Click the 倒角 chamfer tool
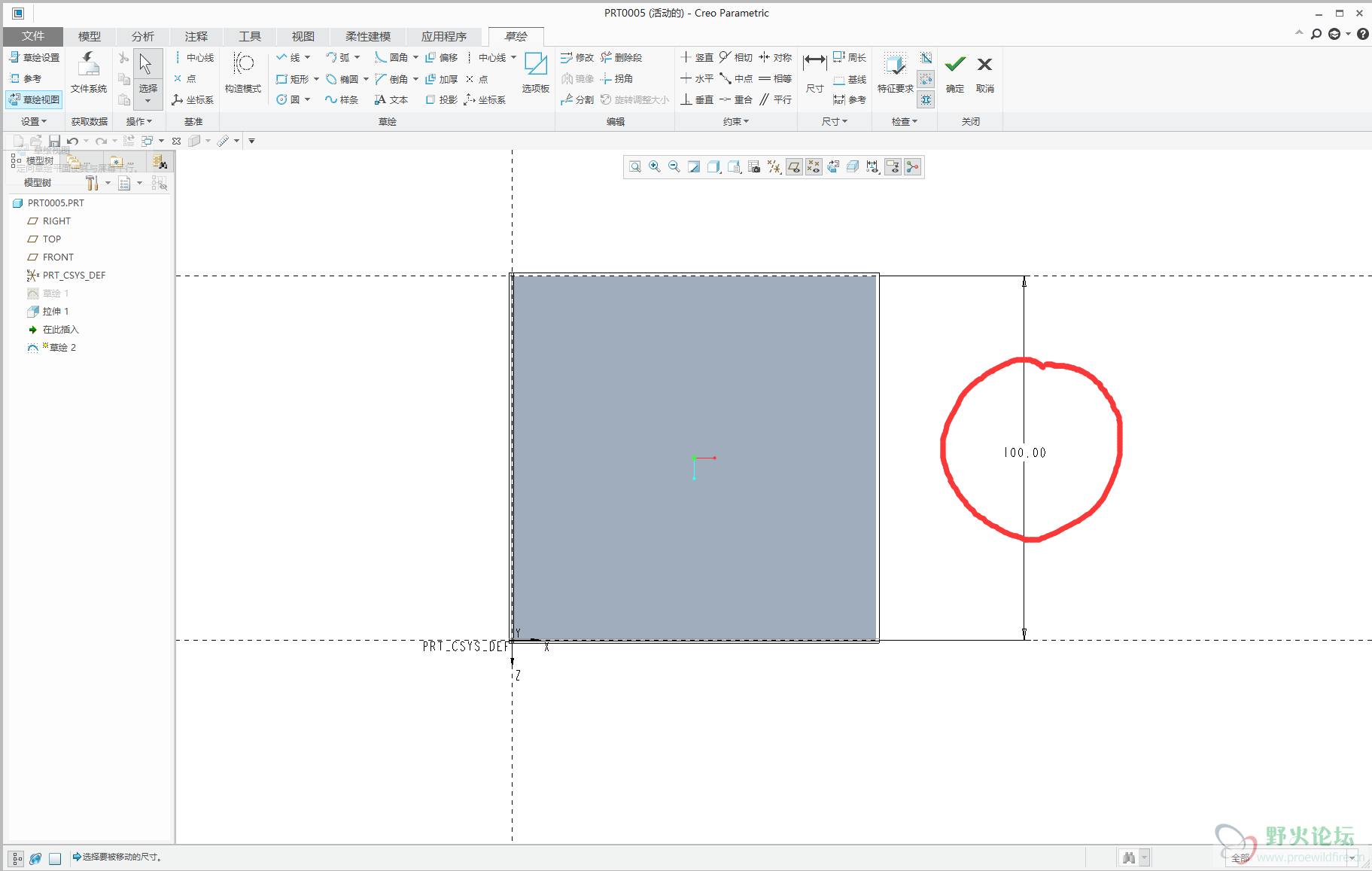The width and height of the screenshot is (1372, 871). click(391, 78)
